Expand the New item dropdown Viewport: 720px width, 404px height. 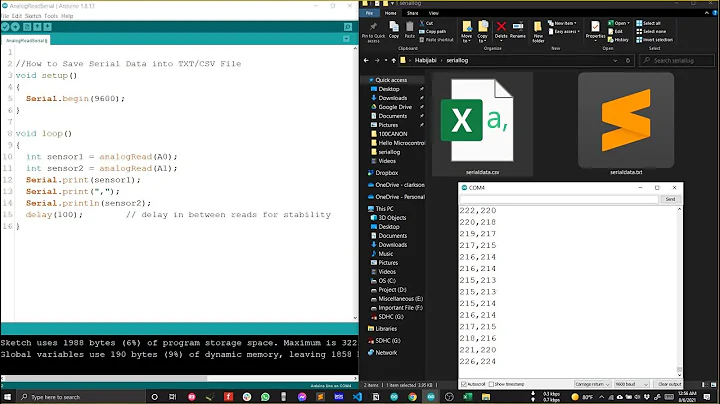562,23
